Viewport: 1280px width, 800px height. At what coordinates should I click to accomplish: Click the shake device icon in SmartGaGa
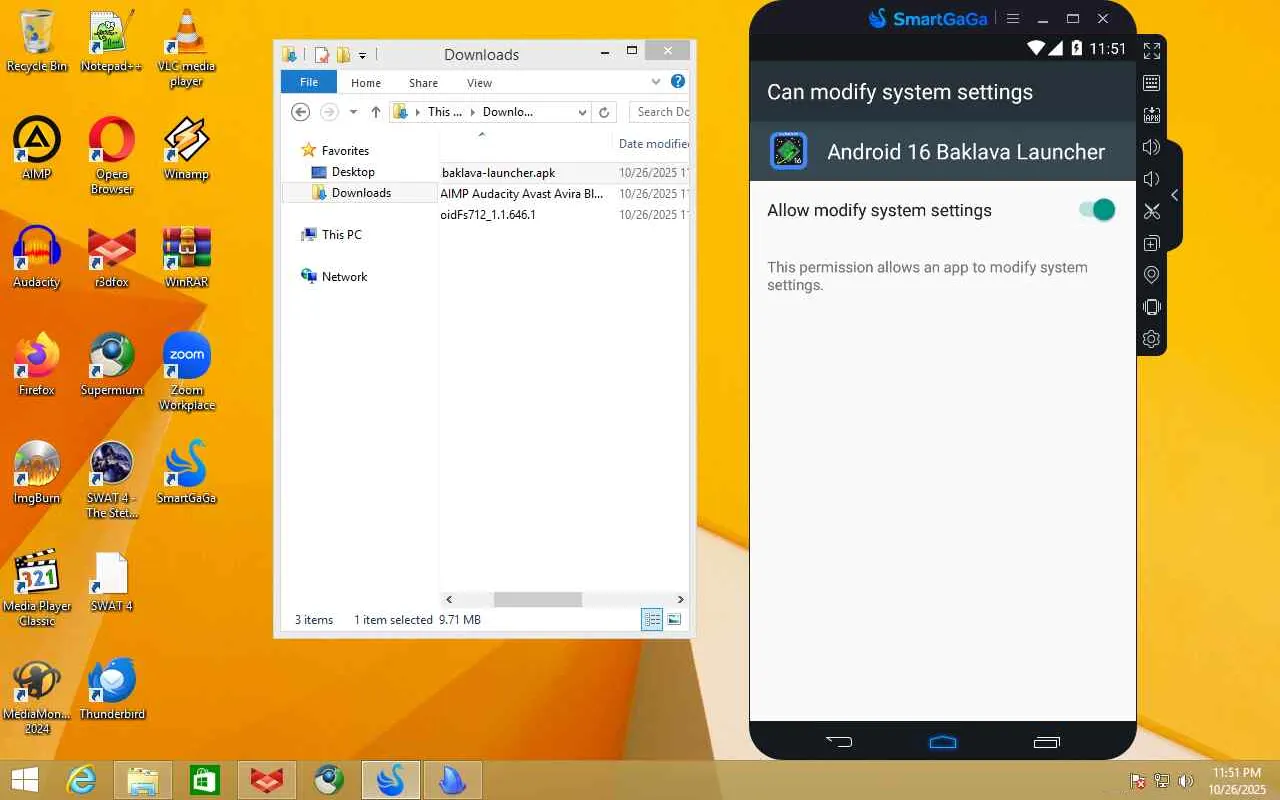[x=1151, y=307]
